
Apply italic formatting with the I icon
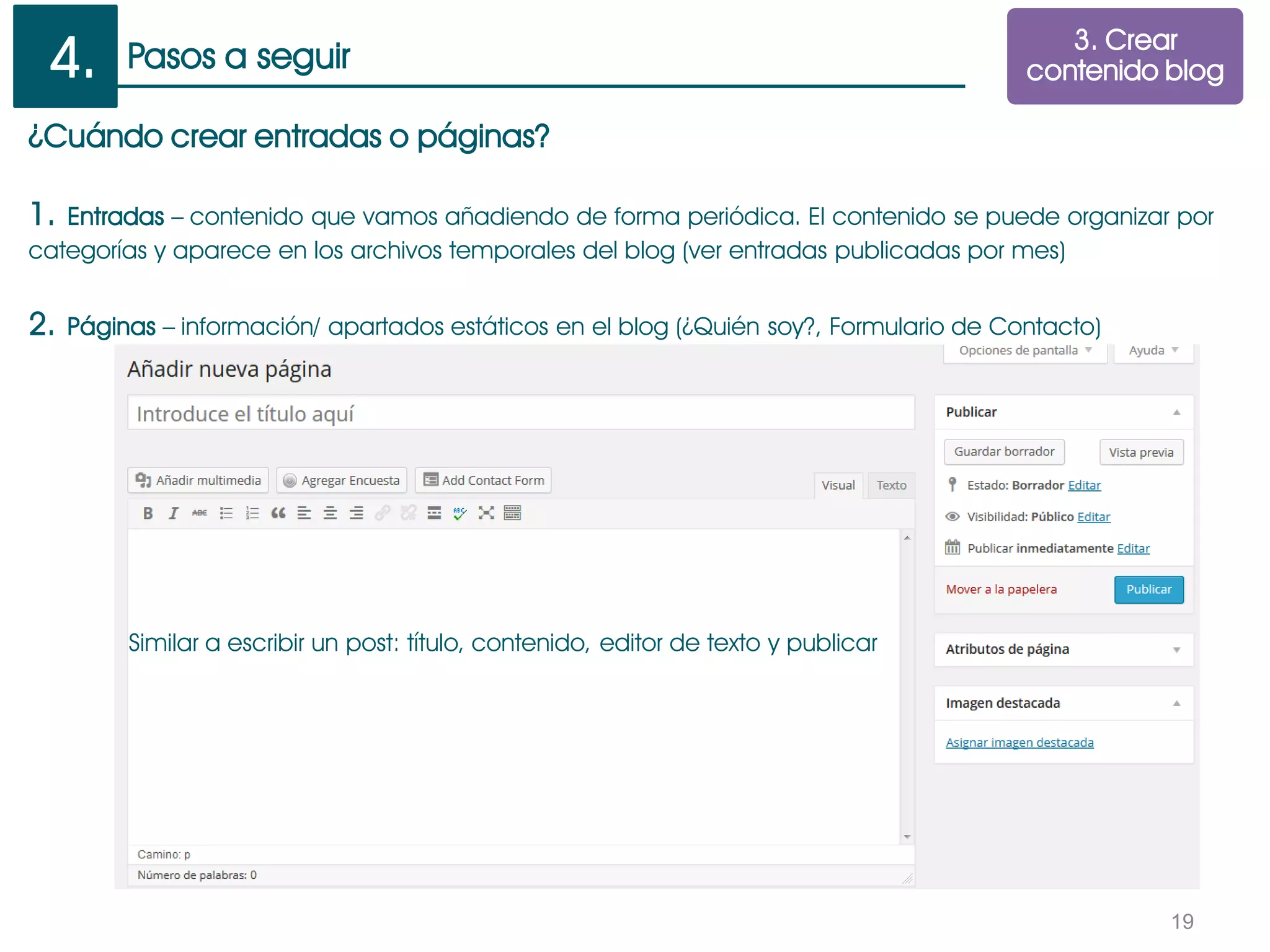click(x=174, y=513)
